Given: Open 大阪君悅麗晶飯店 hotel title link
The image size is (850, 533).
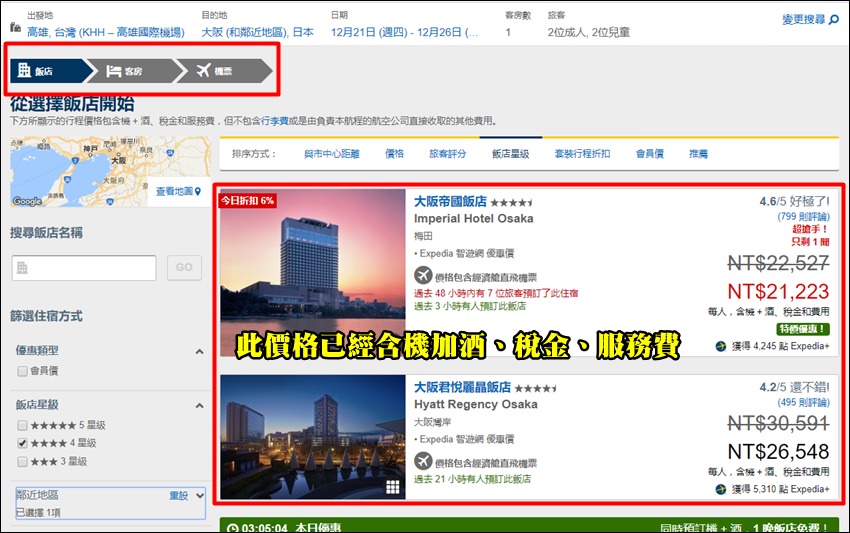Looking at the screenshot, I should [x=462, y=387].
